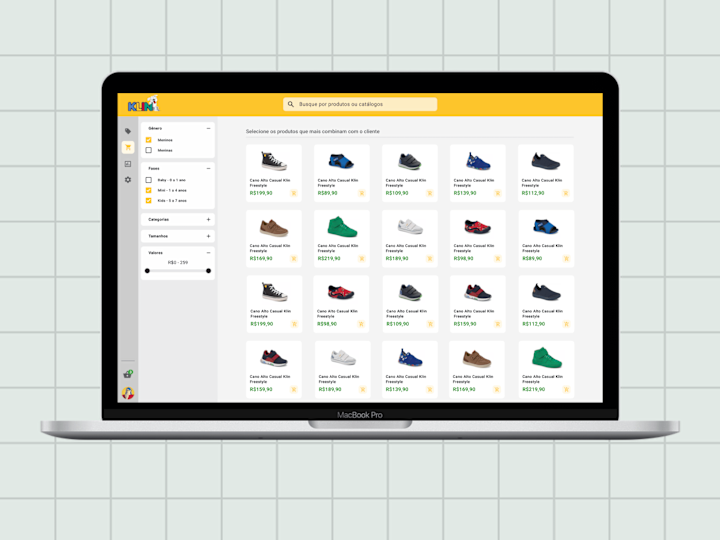Click the Meninas label text
Image resolution: width=720 pixels, height=540 pixels.
165,151
